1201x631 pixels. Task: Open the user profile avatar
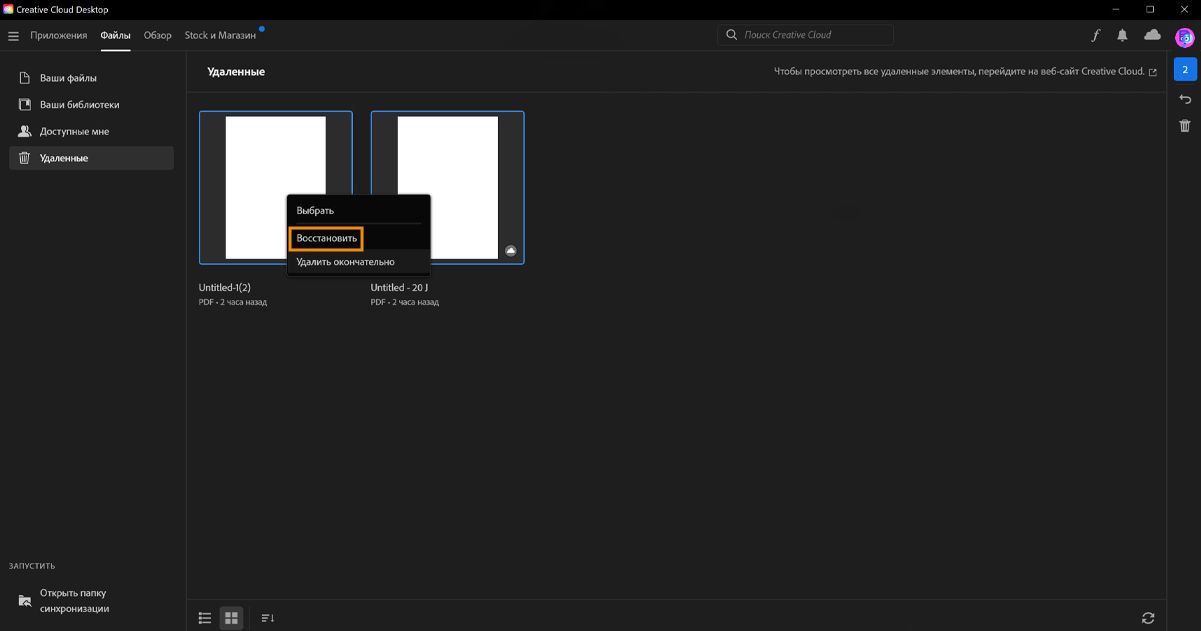[x=1184, y=36]
